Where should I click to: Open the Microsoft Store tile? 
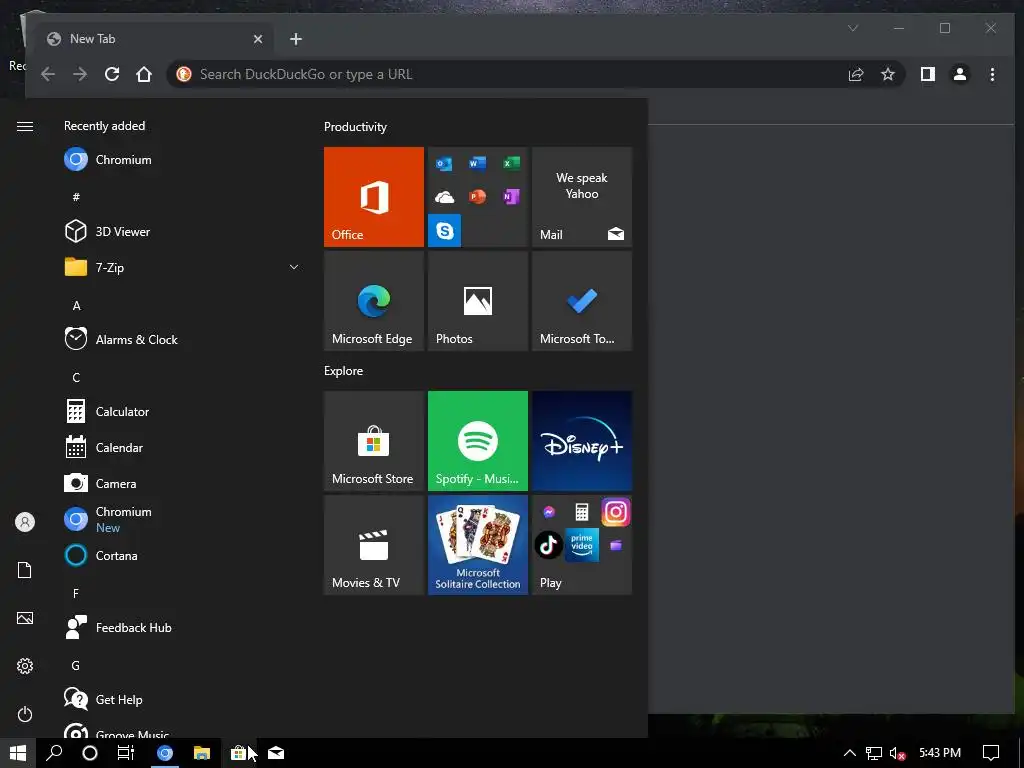[374, 441]
